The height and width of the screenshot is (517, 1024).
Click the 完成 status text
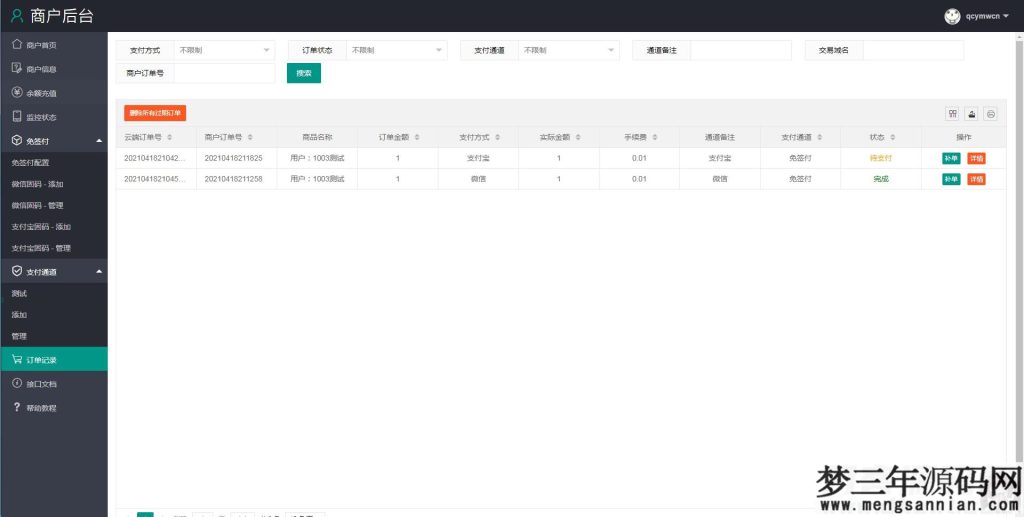pos(881,179)
